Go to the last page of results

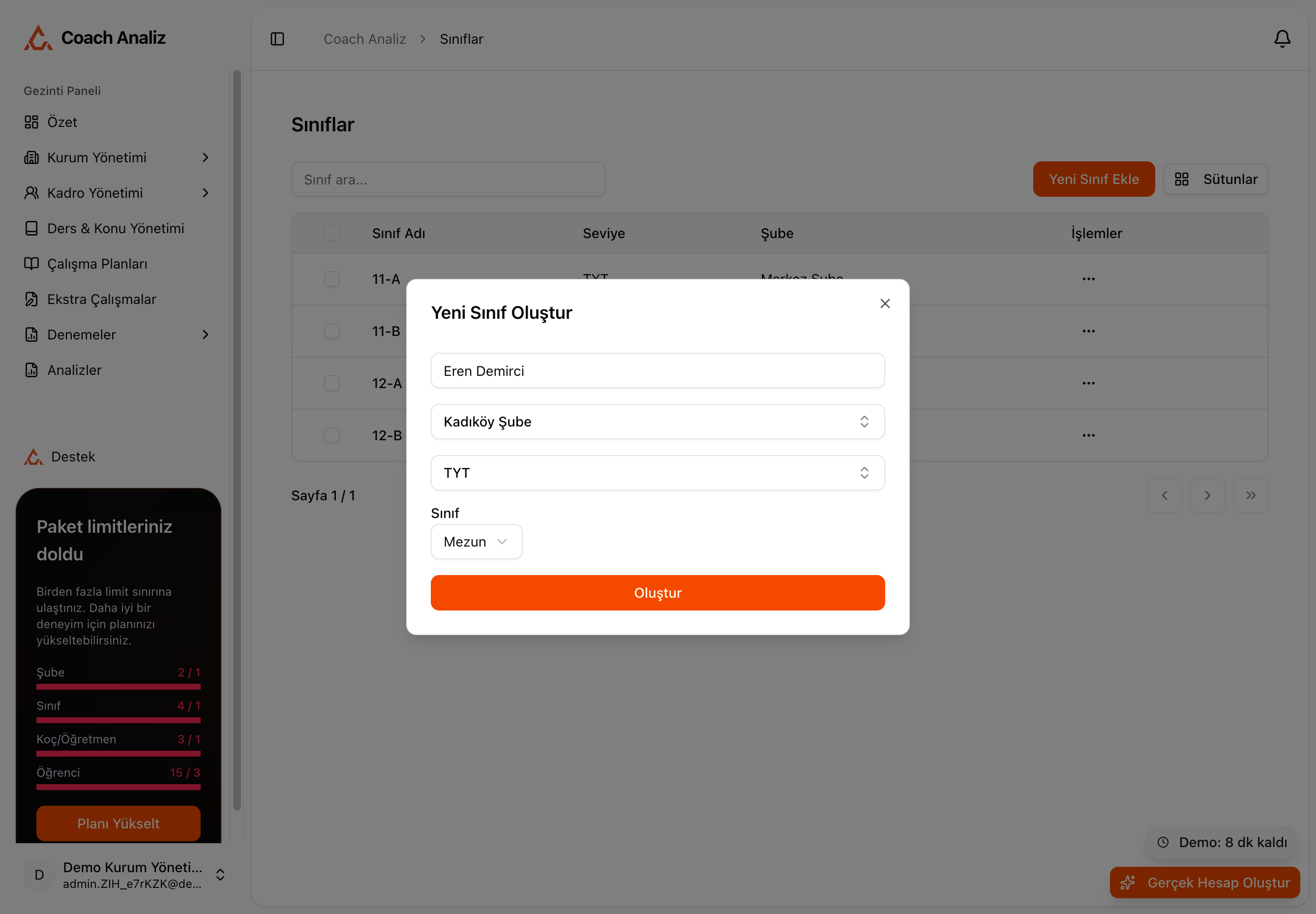click(x=1251, y=495)
